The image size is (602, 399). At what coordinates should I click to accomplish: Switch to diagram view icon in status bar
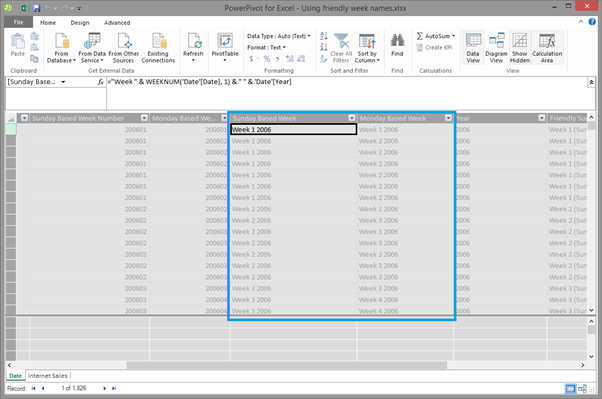[x=582, y=389]
